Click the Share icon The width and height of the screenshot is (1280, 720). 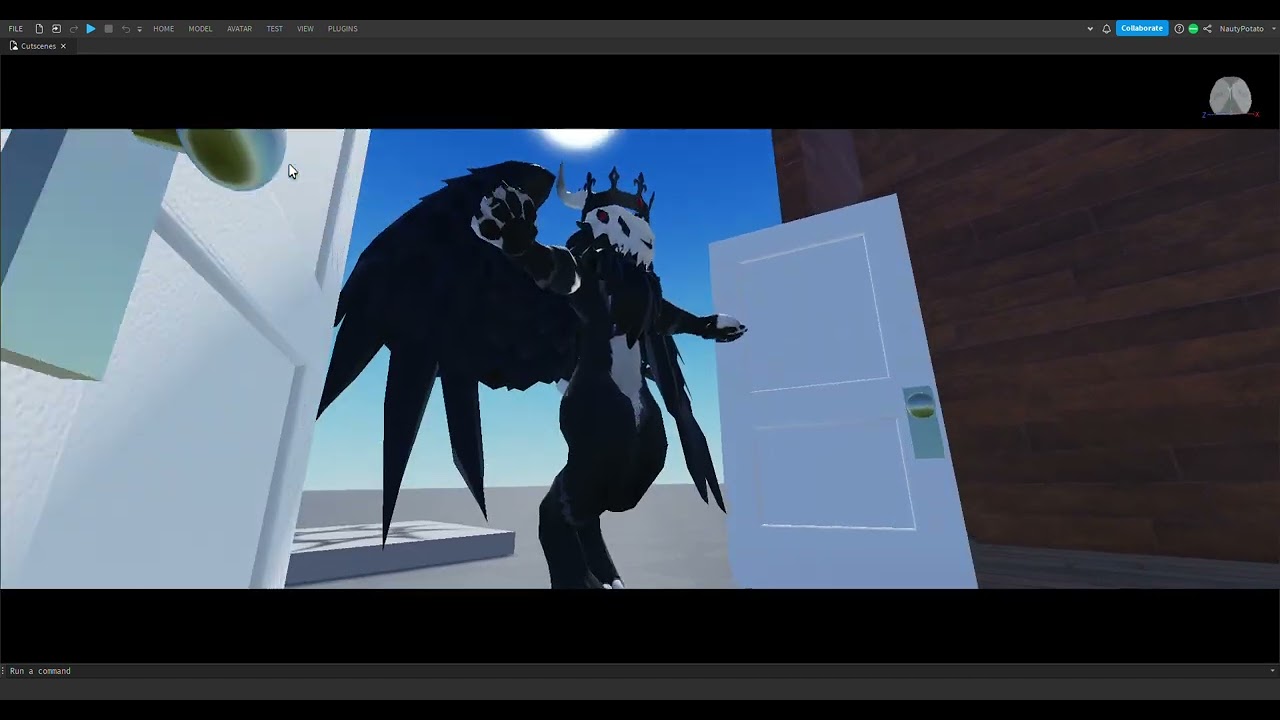click(1207, 29)
